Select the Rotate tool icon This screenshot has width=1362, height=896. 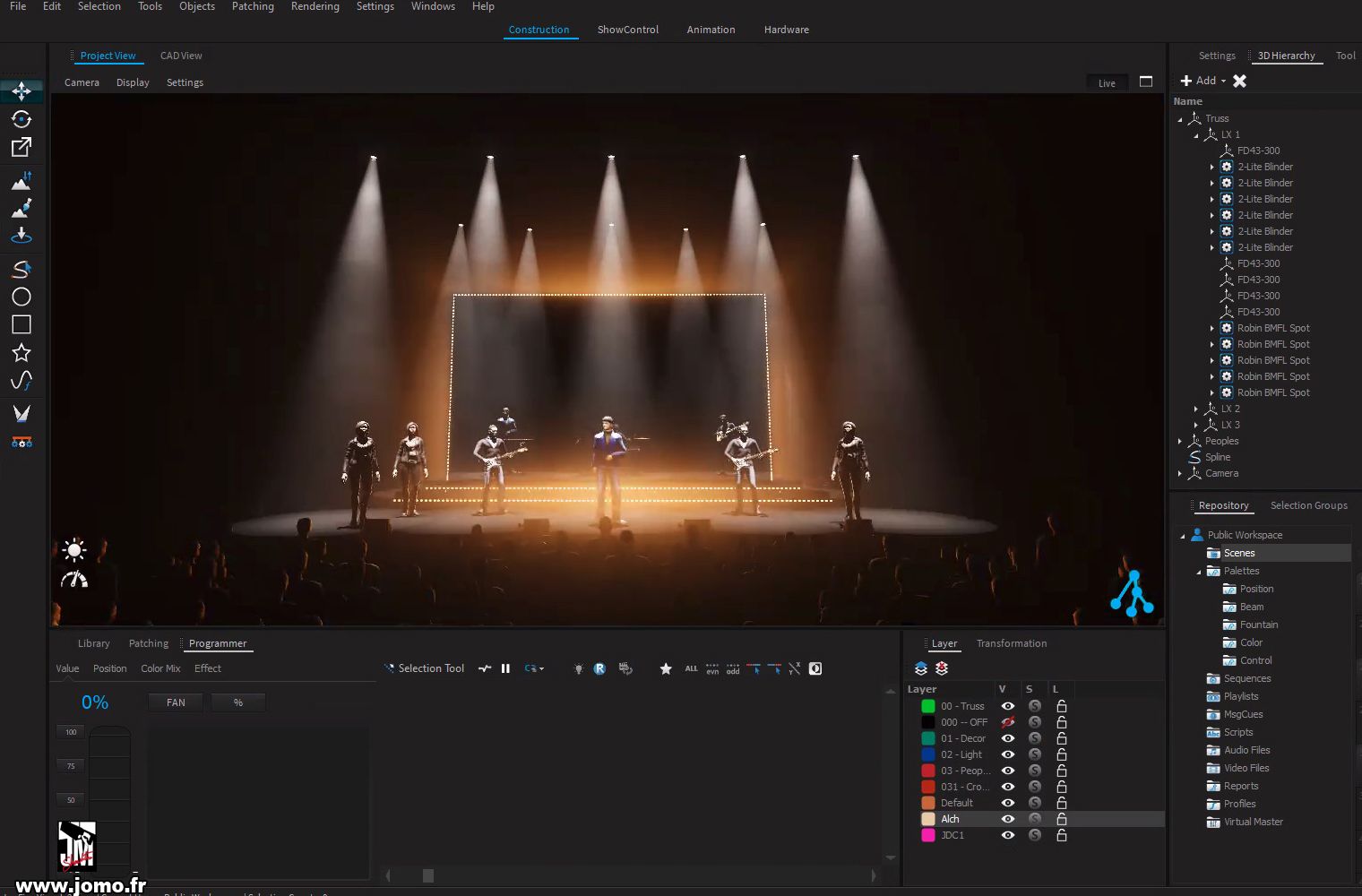(22, 119)
